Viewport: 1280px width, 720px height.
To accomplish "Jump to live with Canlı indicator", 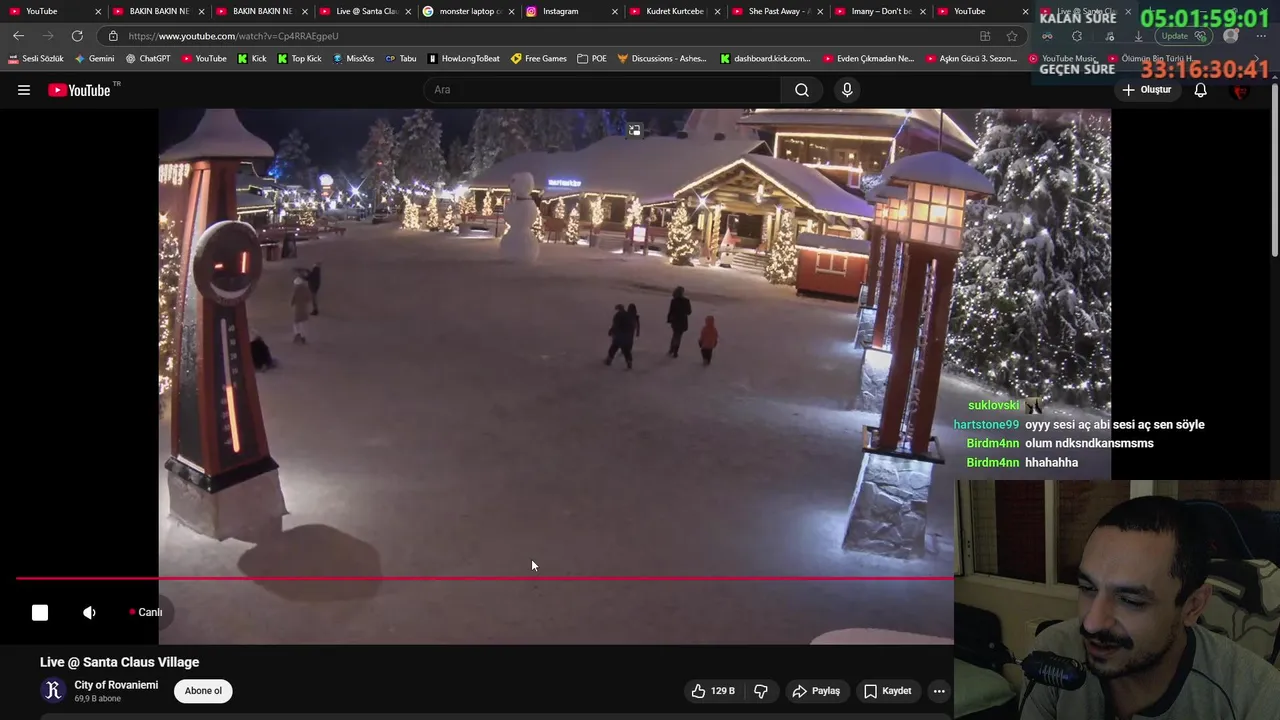I will 146,612.
